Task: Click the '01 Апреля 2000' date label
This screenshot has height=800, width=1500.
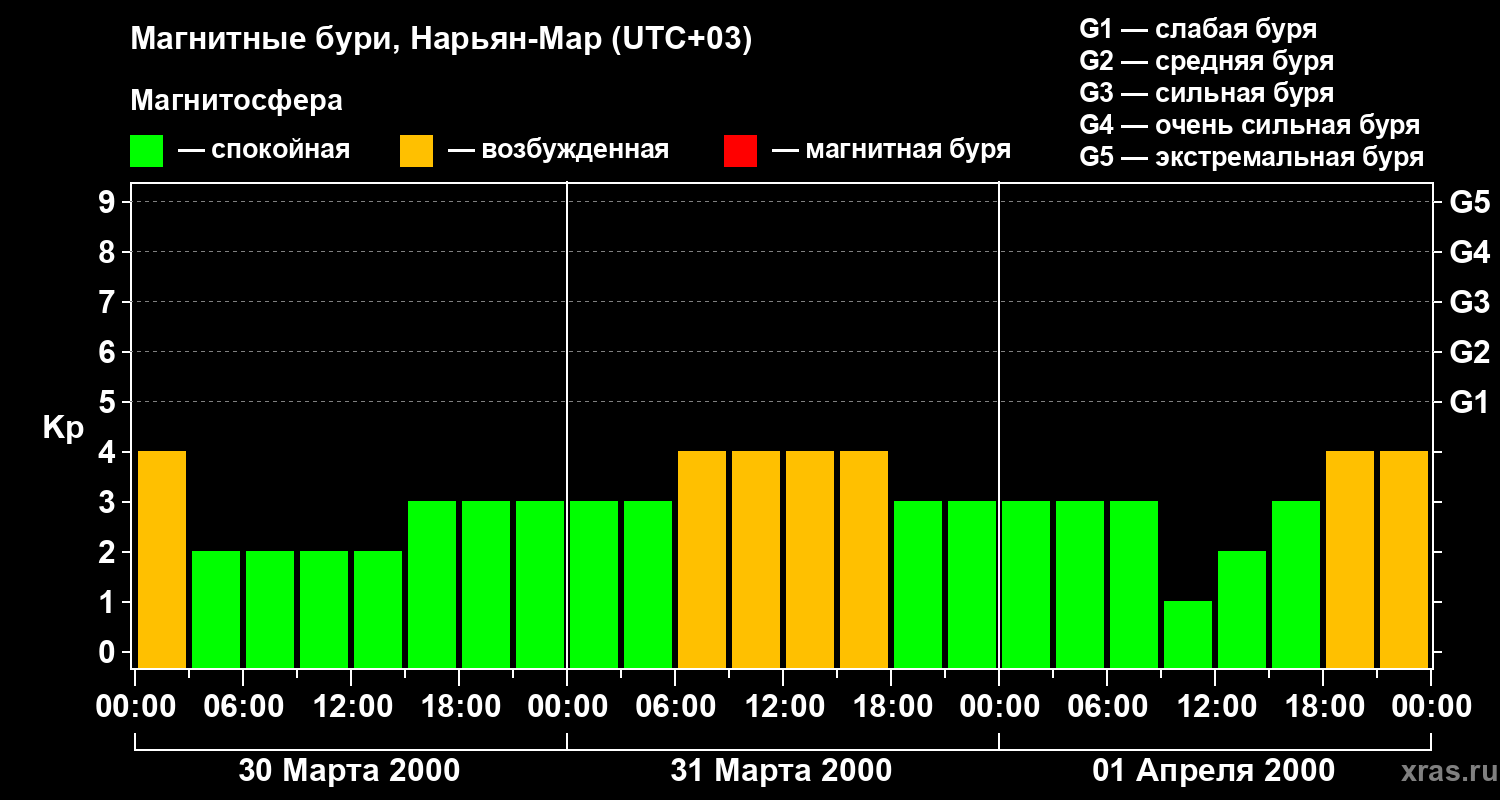Action: coord(1213,770)
